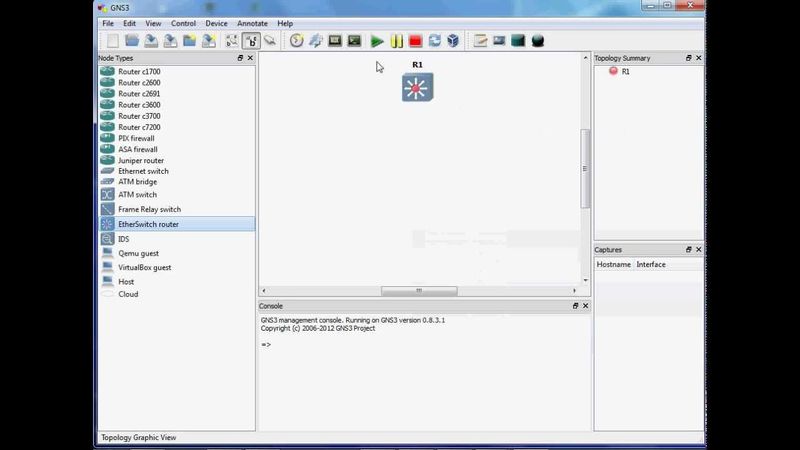Click the Snapshot clock icon
This screenshot has height=450, width=800.
[x=296, y=41]
